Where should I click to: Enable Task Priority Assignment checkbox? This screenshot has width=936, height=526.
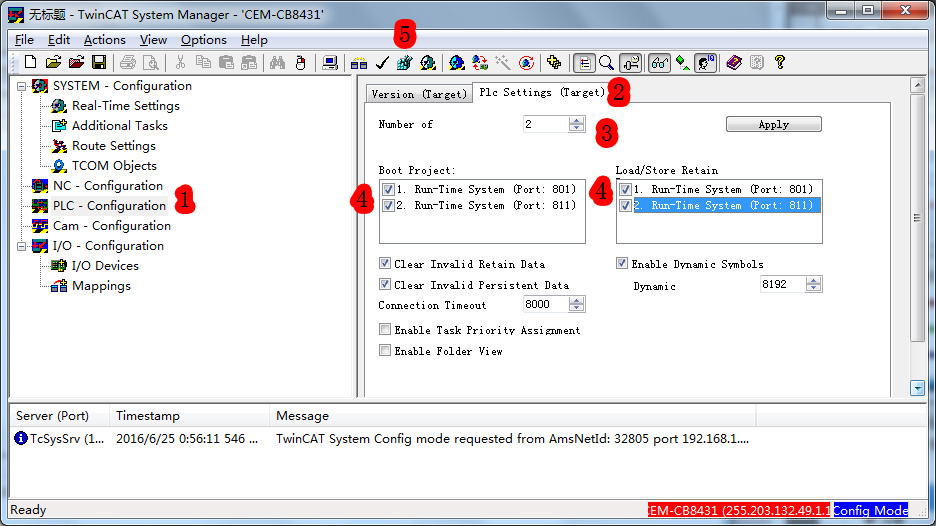tap(385, 329)
